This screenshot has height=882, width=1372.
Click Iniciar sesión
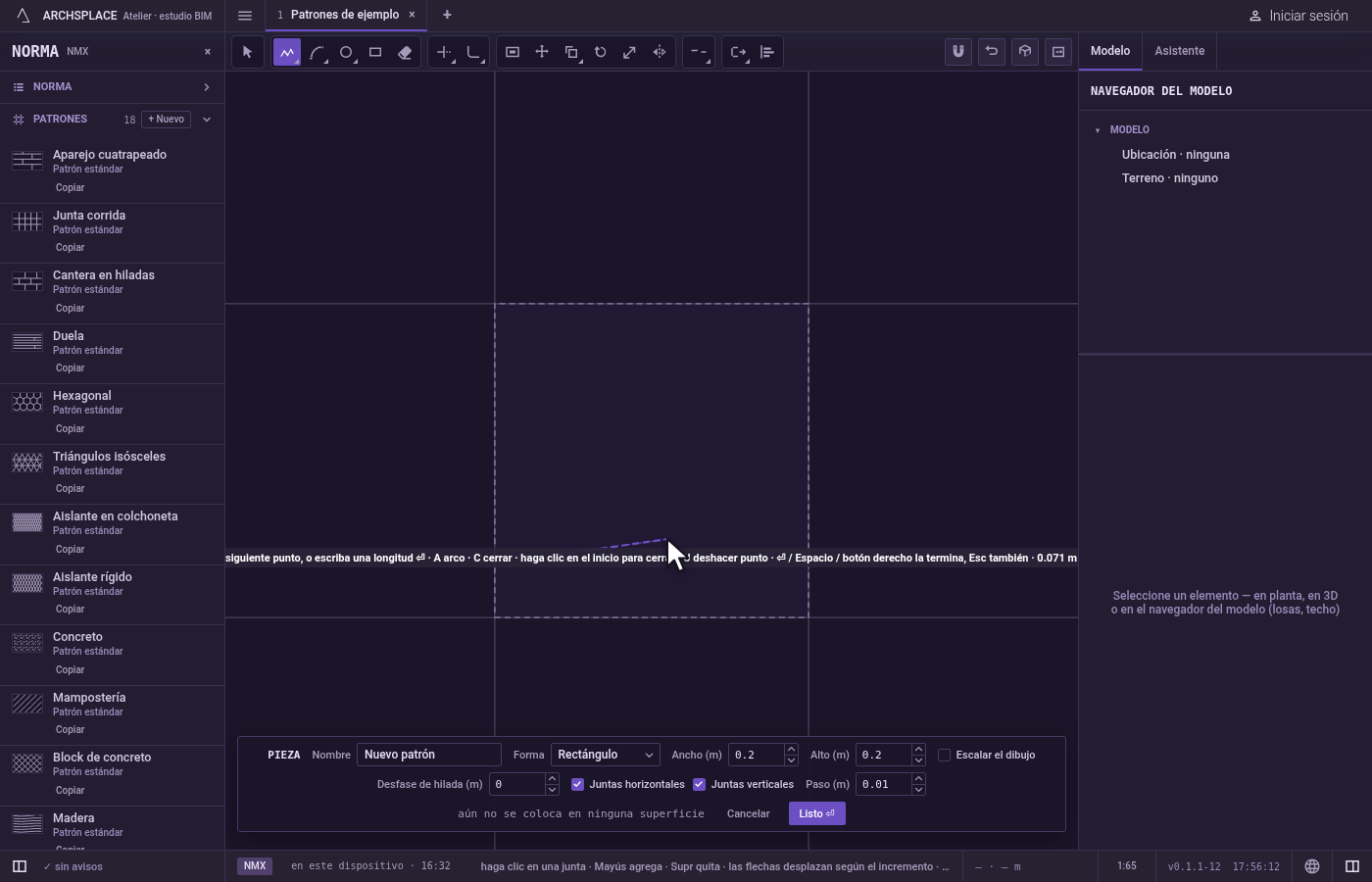[1298, 16]
